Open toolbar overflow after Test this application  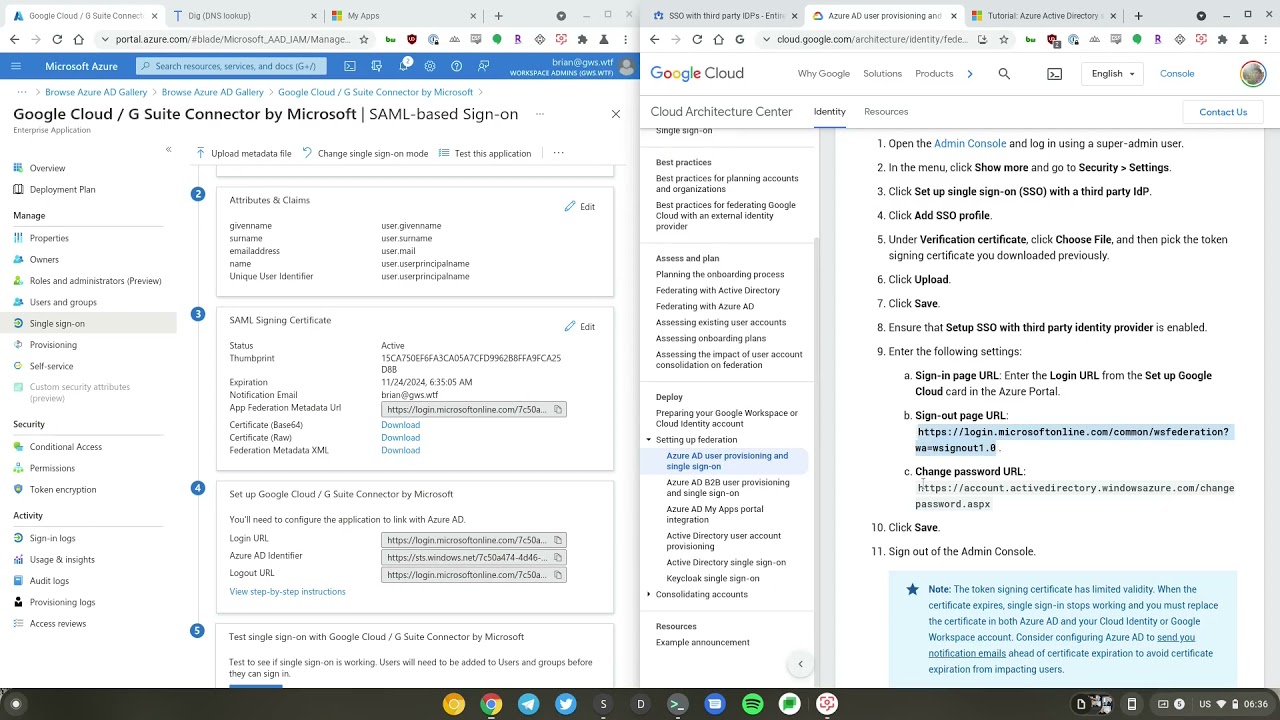click(558, 153)
